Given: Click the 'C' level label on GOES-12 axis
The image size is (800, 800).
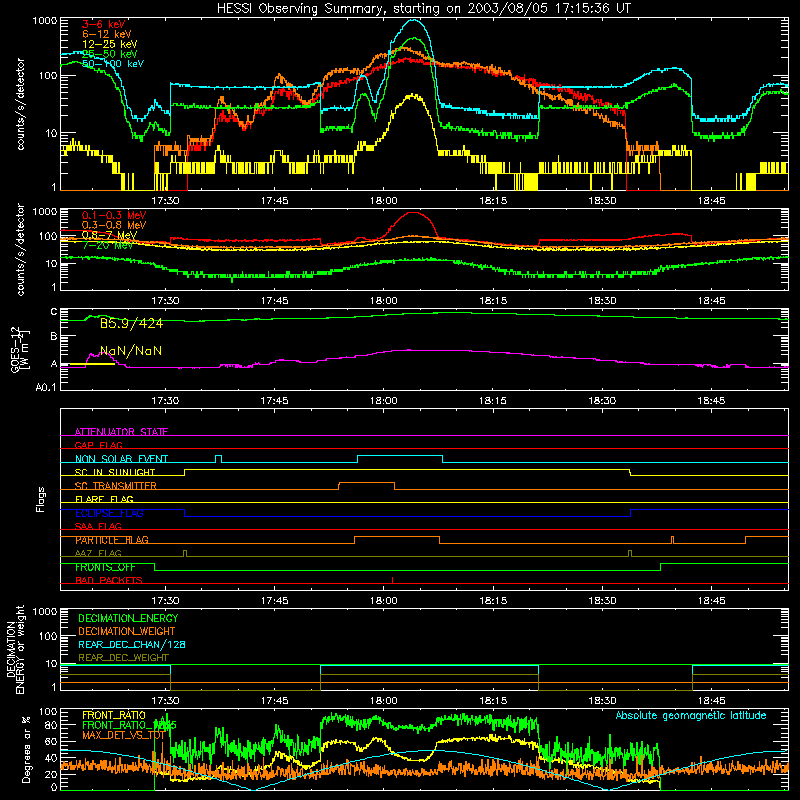Looking at the screenshot, I should (54, 312).
